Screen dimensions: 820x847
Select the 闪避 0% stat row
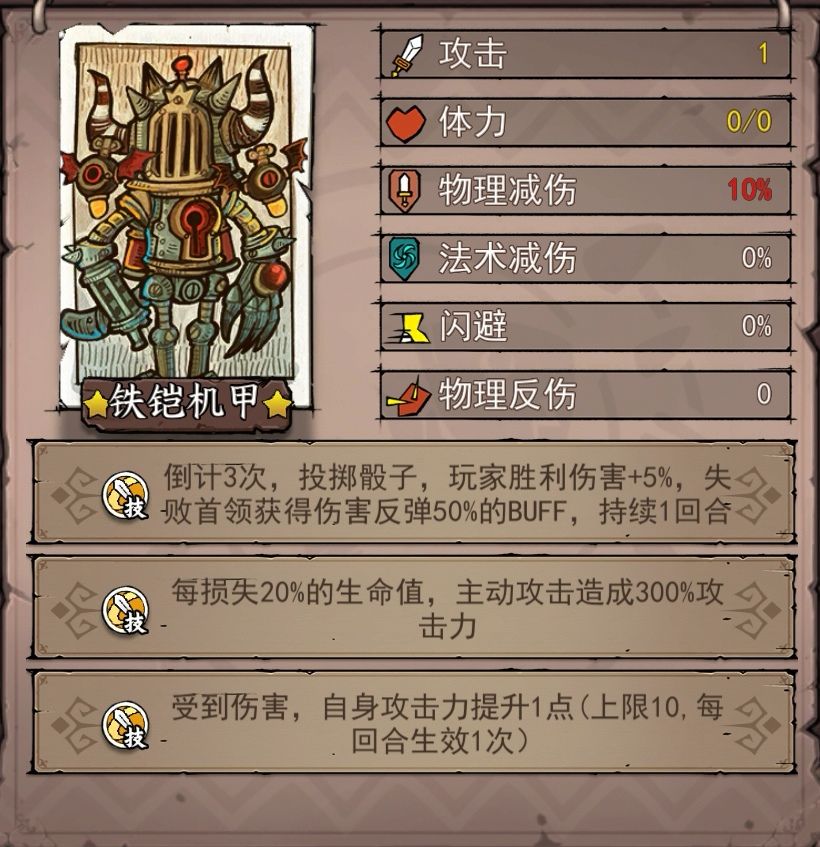[586, 327]
